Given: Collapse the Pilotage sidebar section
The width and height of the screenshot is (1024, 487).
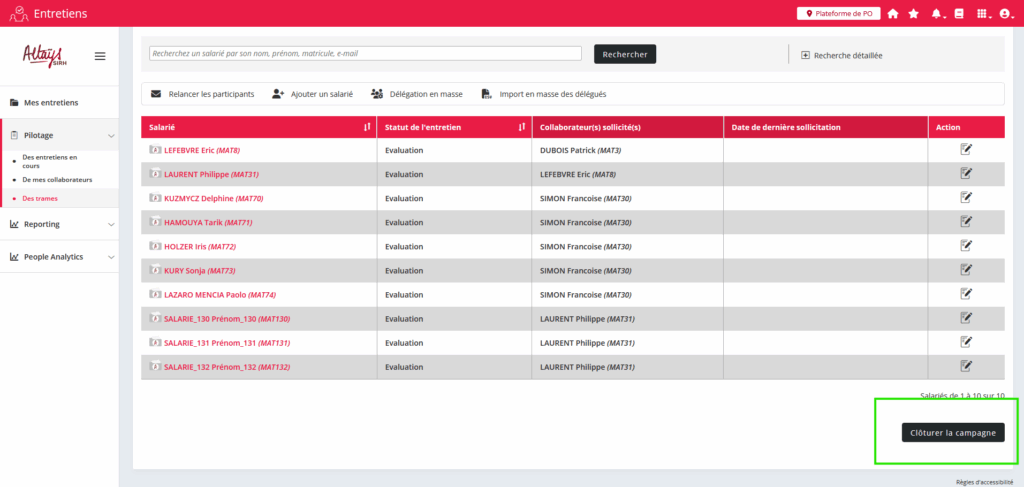Looking at the screenshot, I should [x=111, y=135].
